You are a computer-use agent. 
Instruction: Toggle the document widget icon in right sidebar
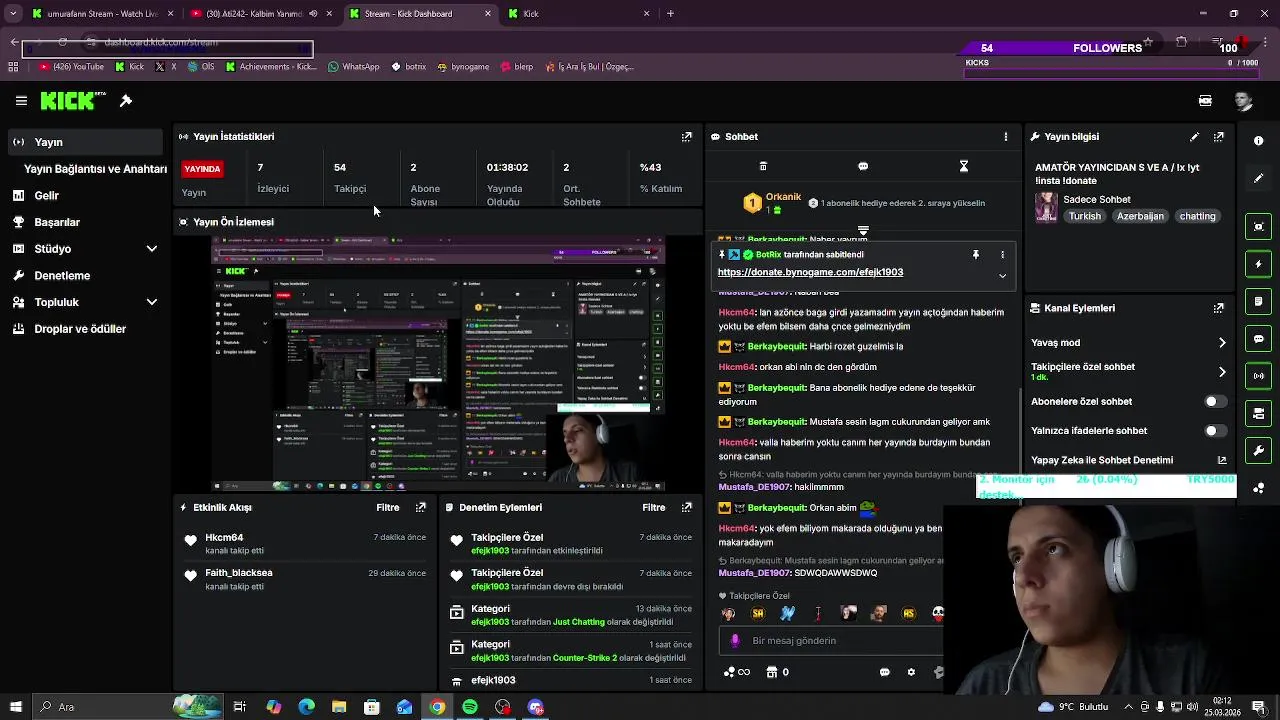[1259, 301]
